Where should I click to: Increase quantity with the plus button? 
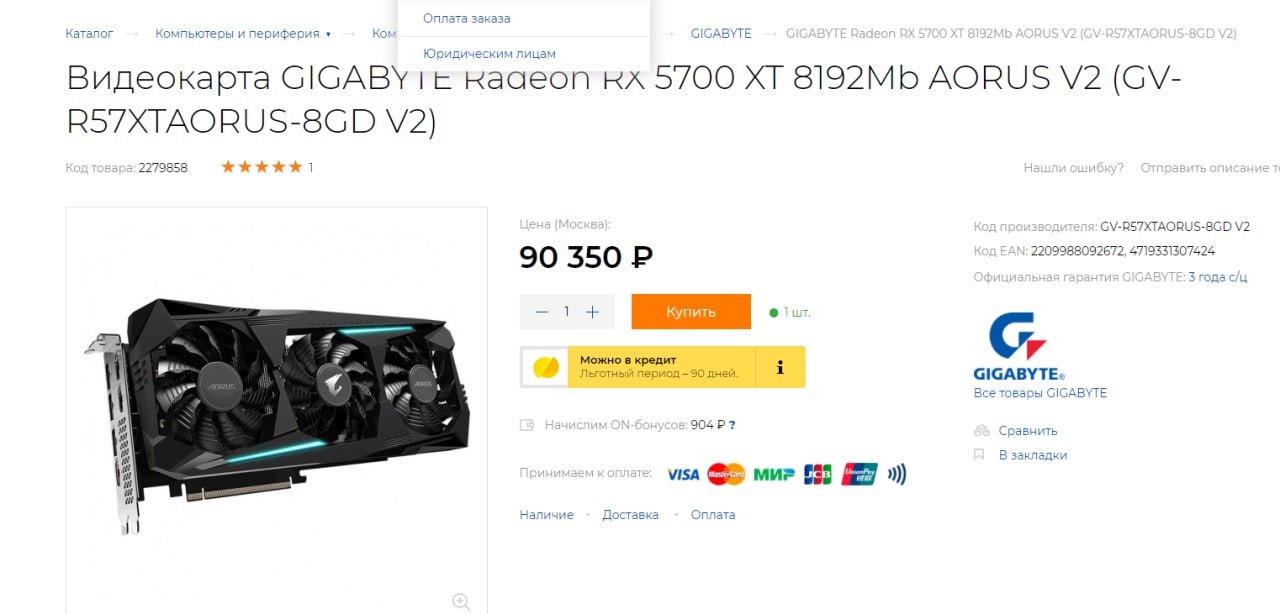click(592, 312)
